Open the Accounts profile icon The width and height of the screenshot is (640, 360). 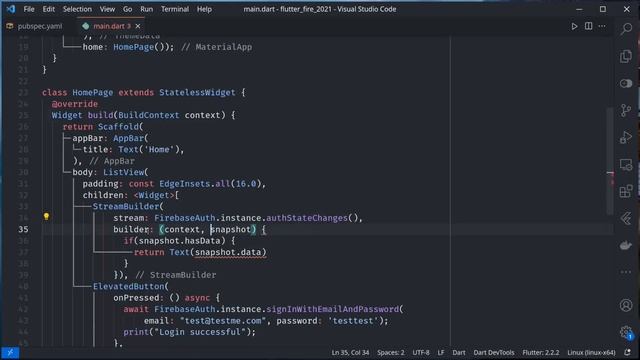(626, 305)
